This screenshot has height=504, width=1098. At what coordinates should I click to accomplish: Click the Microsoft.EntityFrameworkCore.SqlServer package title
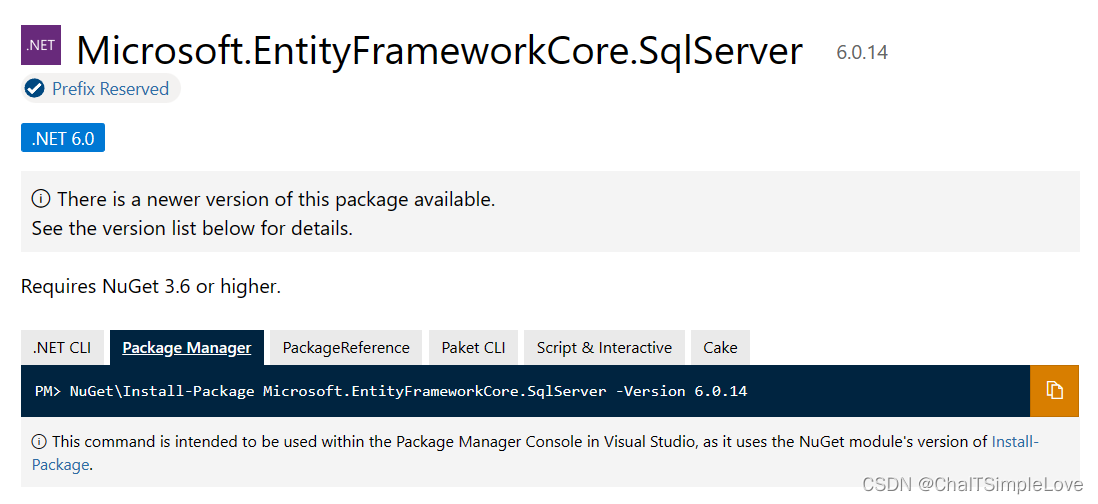[439, 50]
